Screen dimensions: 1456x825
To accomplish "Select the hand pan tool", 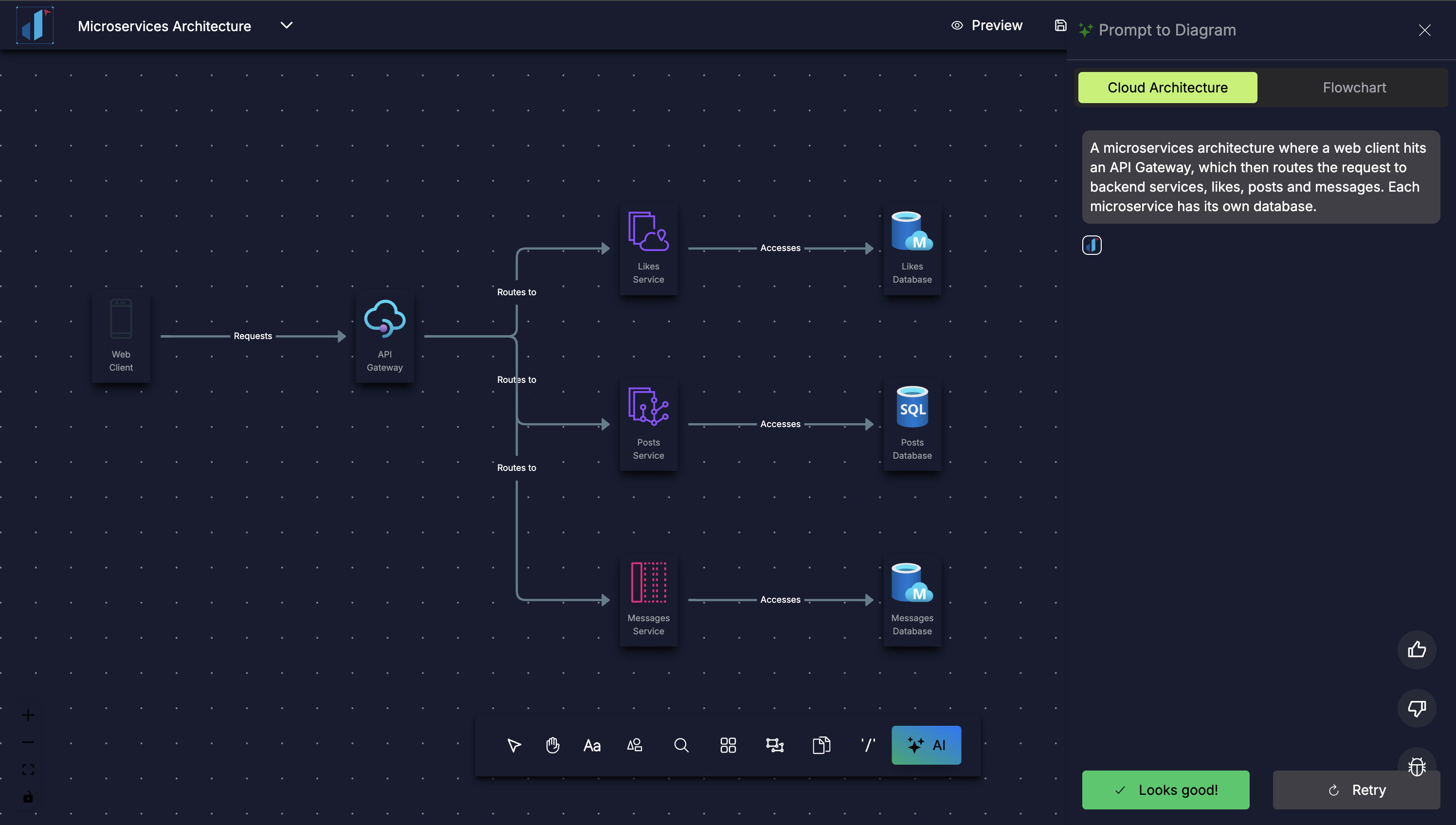I will pos(553,745).
